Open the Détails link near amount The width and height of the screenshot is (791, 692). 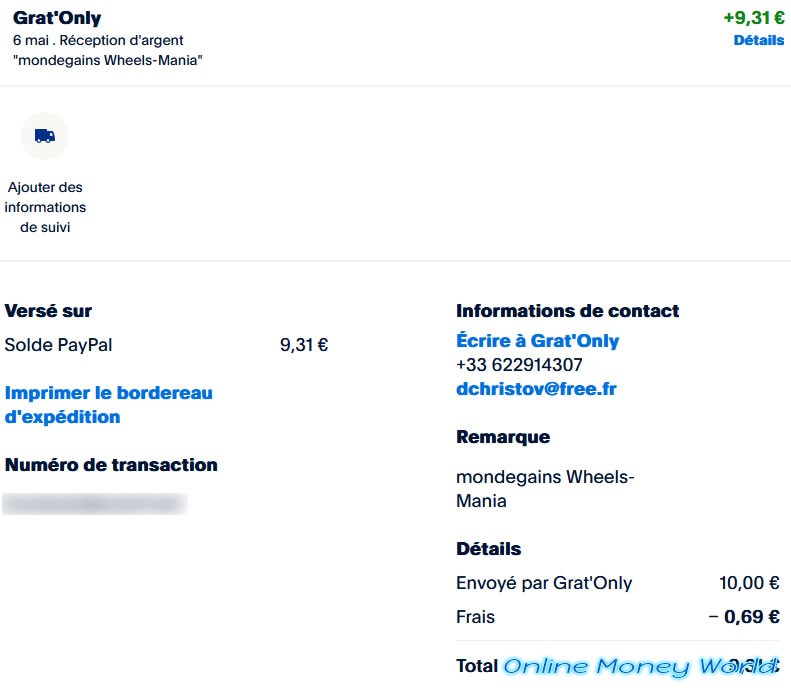(x=759, y=40)
